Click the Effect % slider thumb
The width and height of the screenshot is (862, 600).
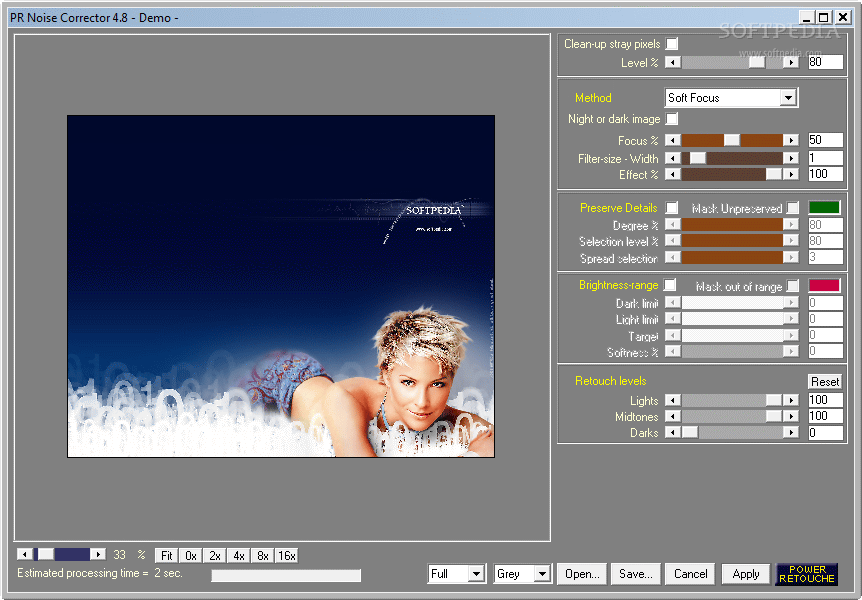click(x=774, y=174)
